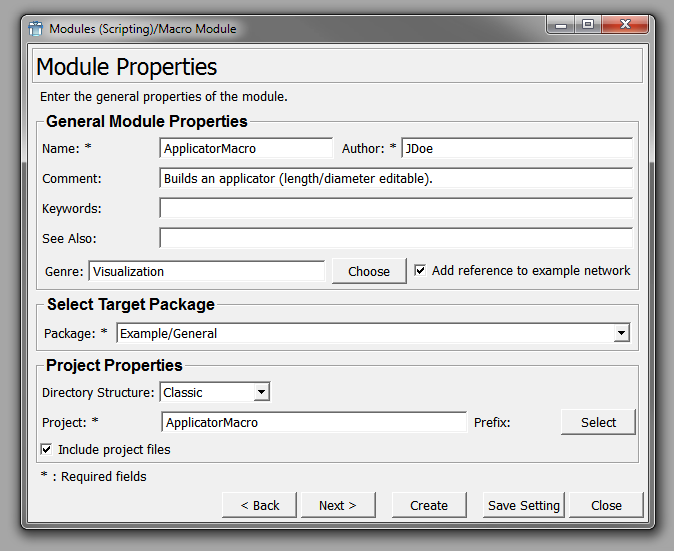This screenshot has width=674, height=551.
Task: Maximize the Macro Module window
Action: point(587,26)
